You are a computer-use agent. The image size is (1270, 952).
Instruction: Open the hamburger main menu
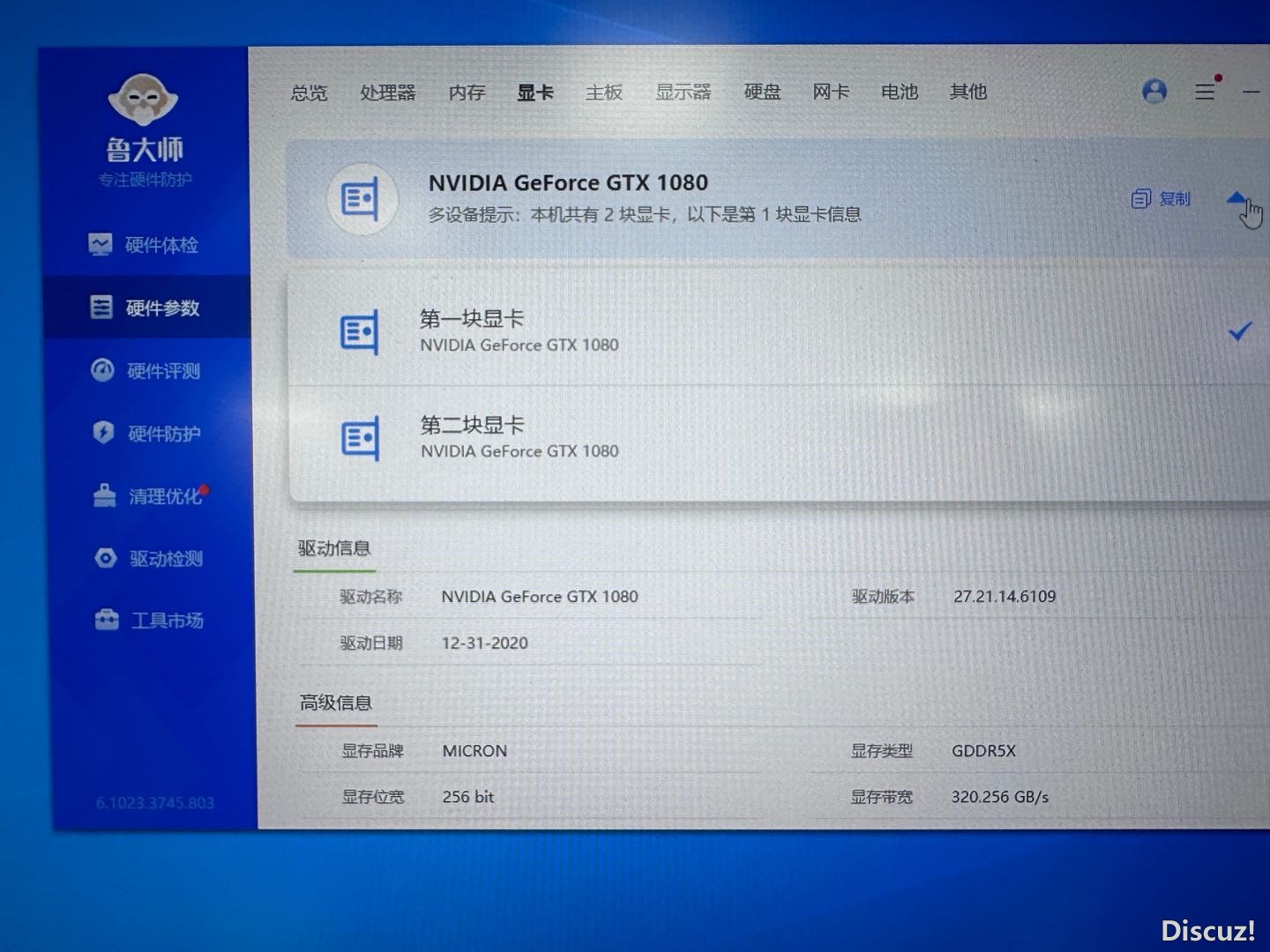(1205, 91)
